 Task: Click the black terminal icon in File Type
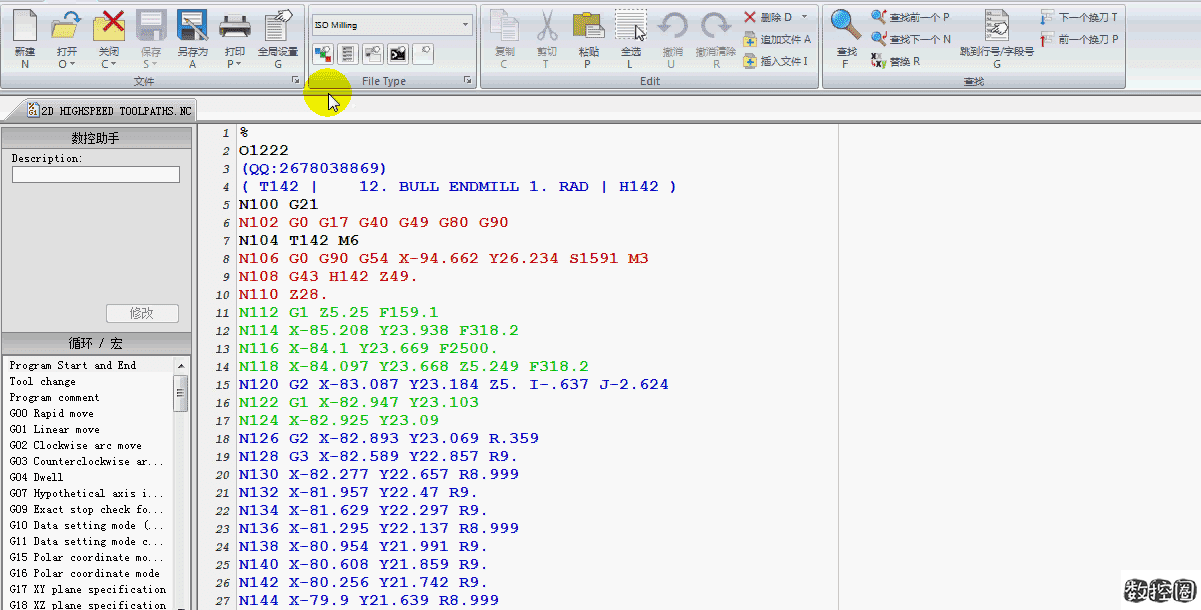(x=398, y=53)
